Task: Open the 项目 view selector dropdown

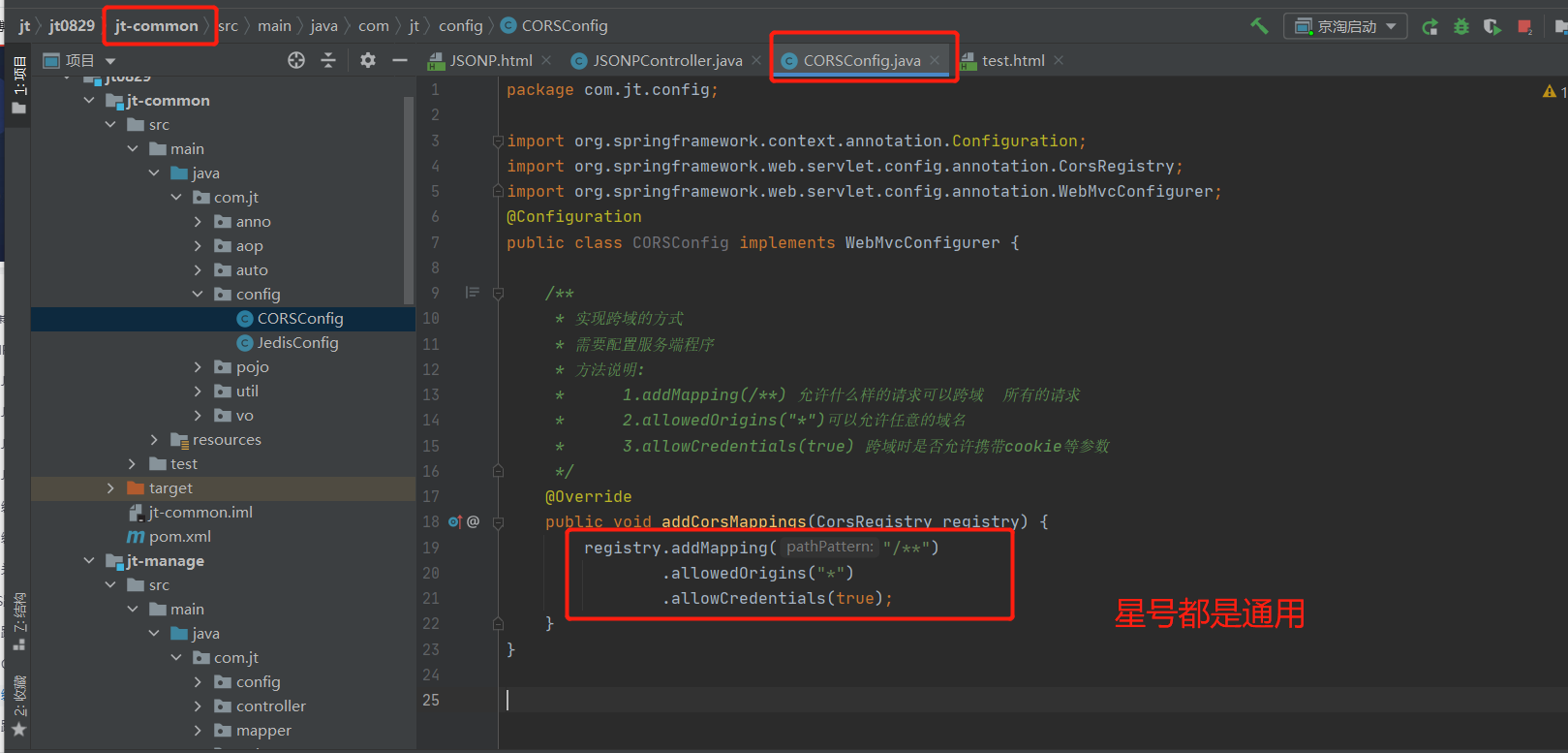Action: [79, 60]
